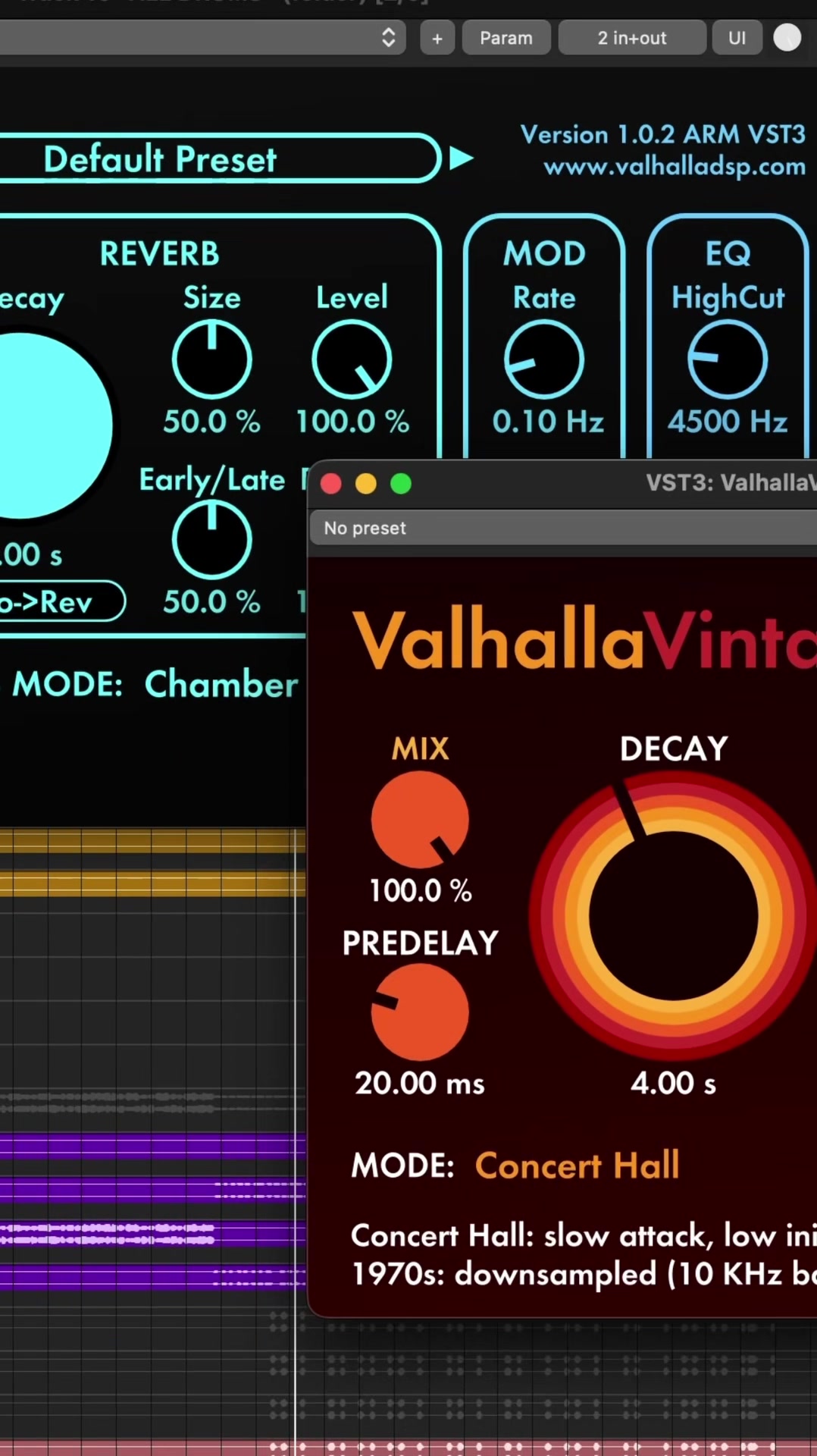
Task: Select the top yellow track clip
Action: (152, 841)
